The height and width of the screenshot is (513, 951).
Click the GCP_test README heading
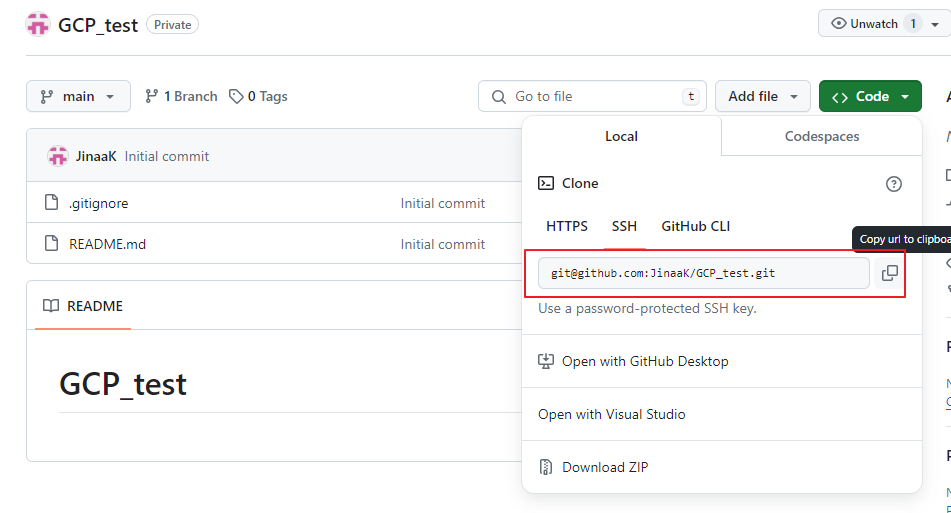tap(123, 384)
